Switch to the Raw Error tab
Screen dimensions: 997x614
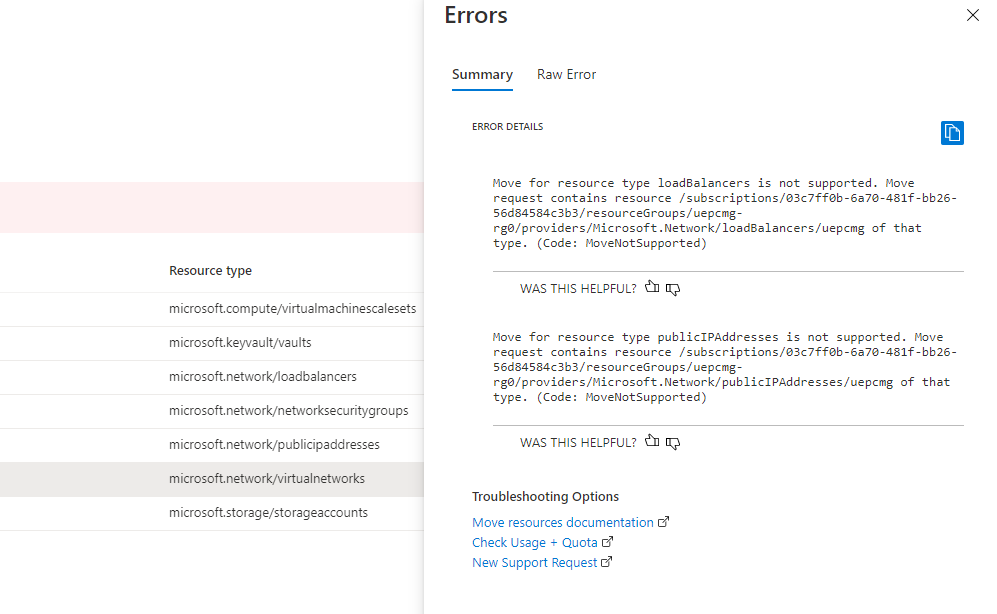[566, 74]
